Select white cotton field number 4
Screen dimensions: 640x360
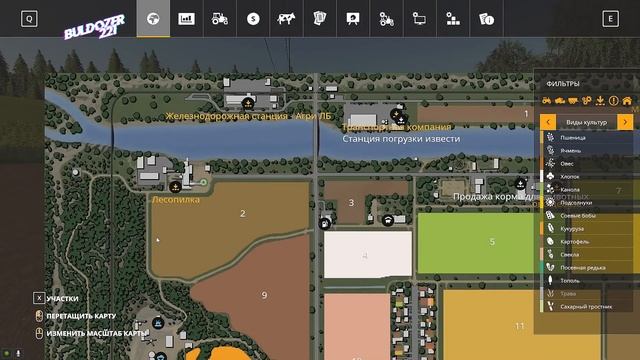[x=368, y=255]
